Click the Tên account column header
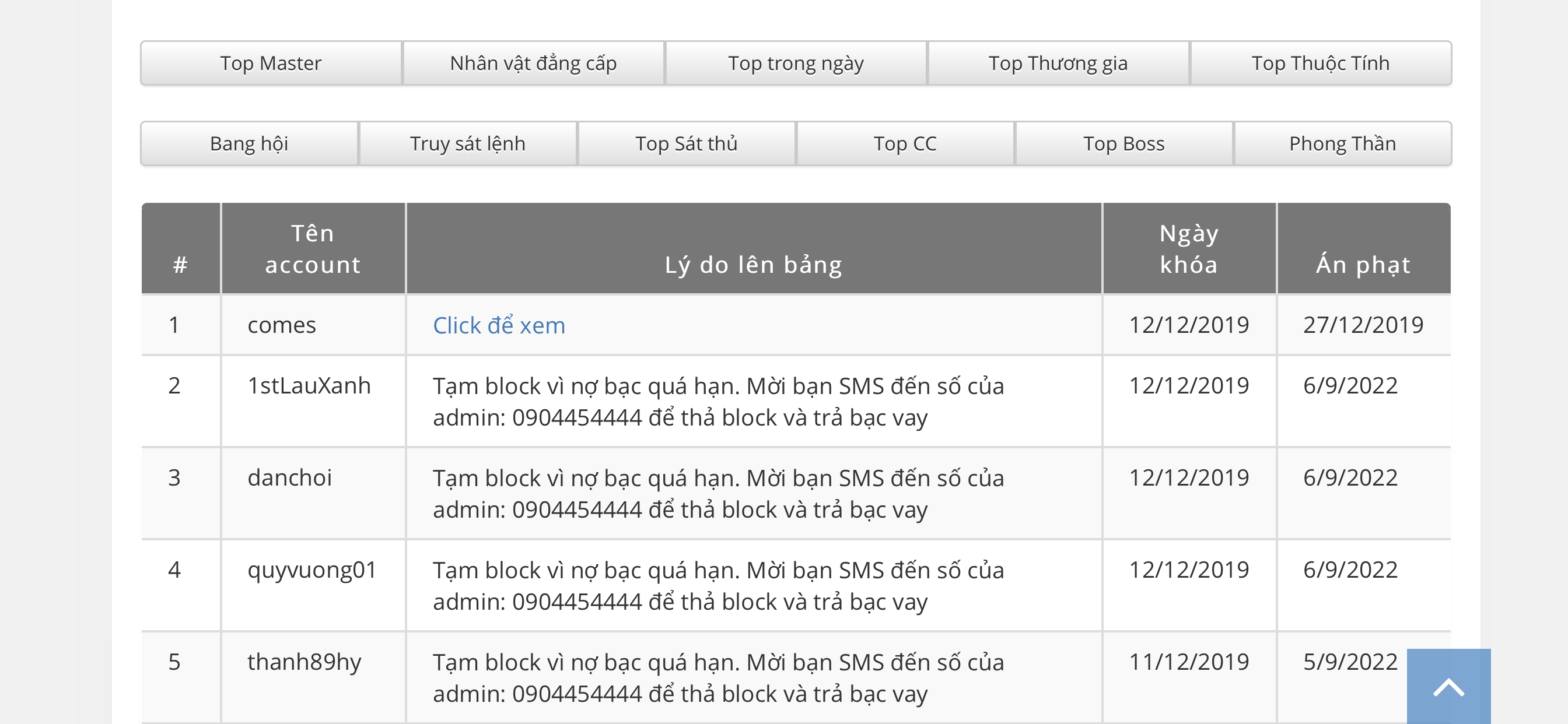The image size is (1568, 724). 313,249
